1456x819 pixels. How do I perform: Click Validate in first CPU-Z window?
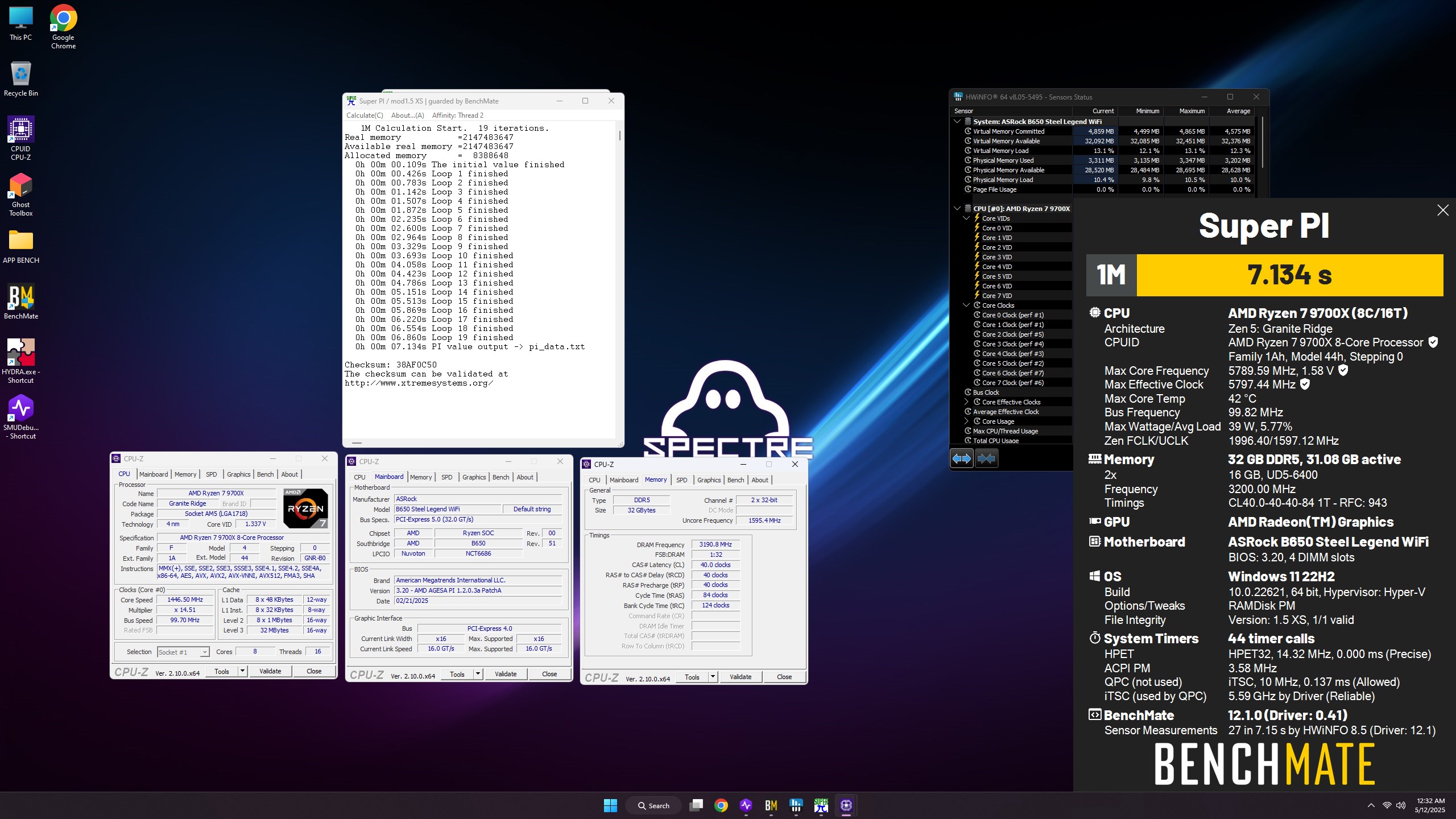270,671
